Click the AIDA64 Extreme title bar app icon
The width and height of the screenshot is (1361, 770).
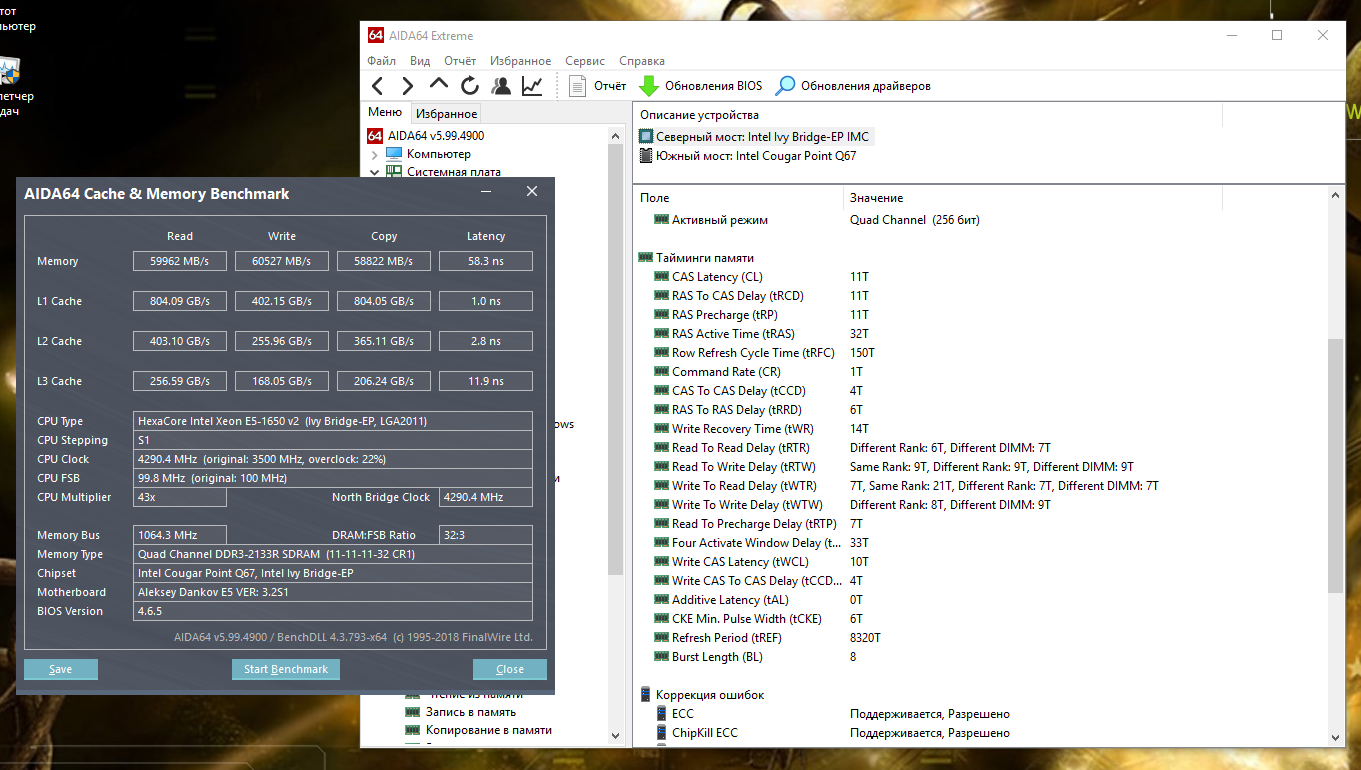pyautogui.click(x=376, y=35)
